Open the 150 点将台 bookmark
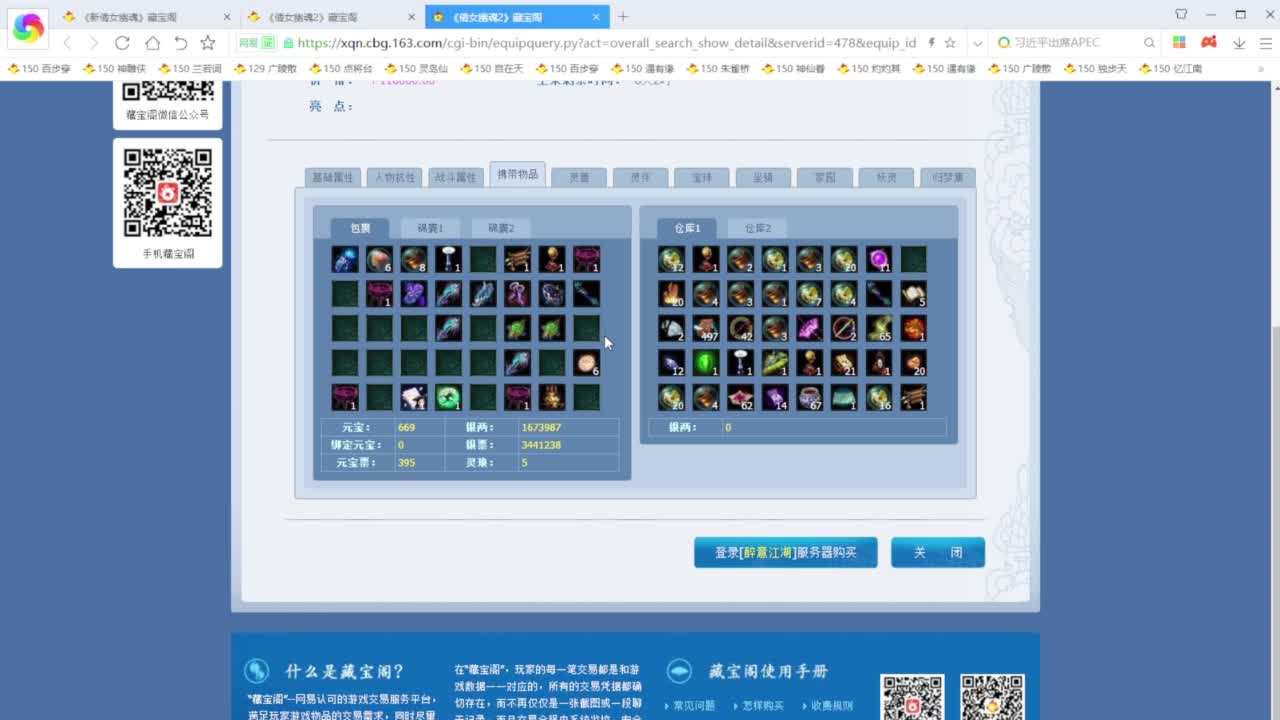Image resolution: width=1280 pixels, height=720 pixels. [340, 69]
